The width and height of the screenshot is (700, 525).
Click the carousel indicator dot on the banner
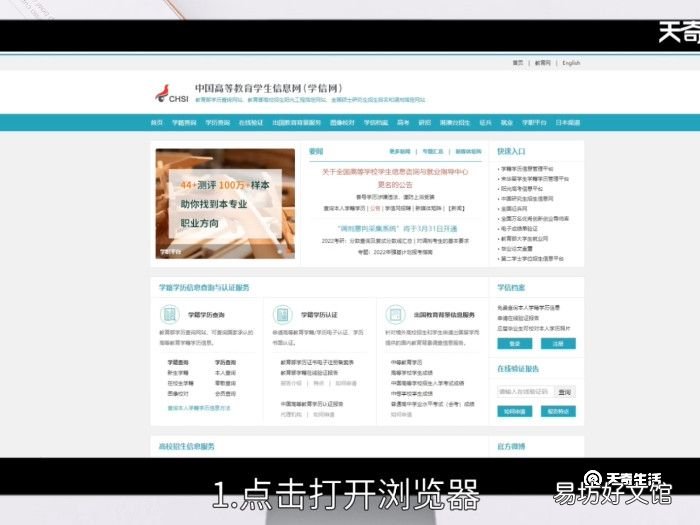(280, 251)
